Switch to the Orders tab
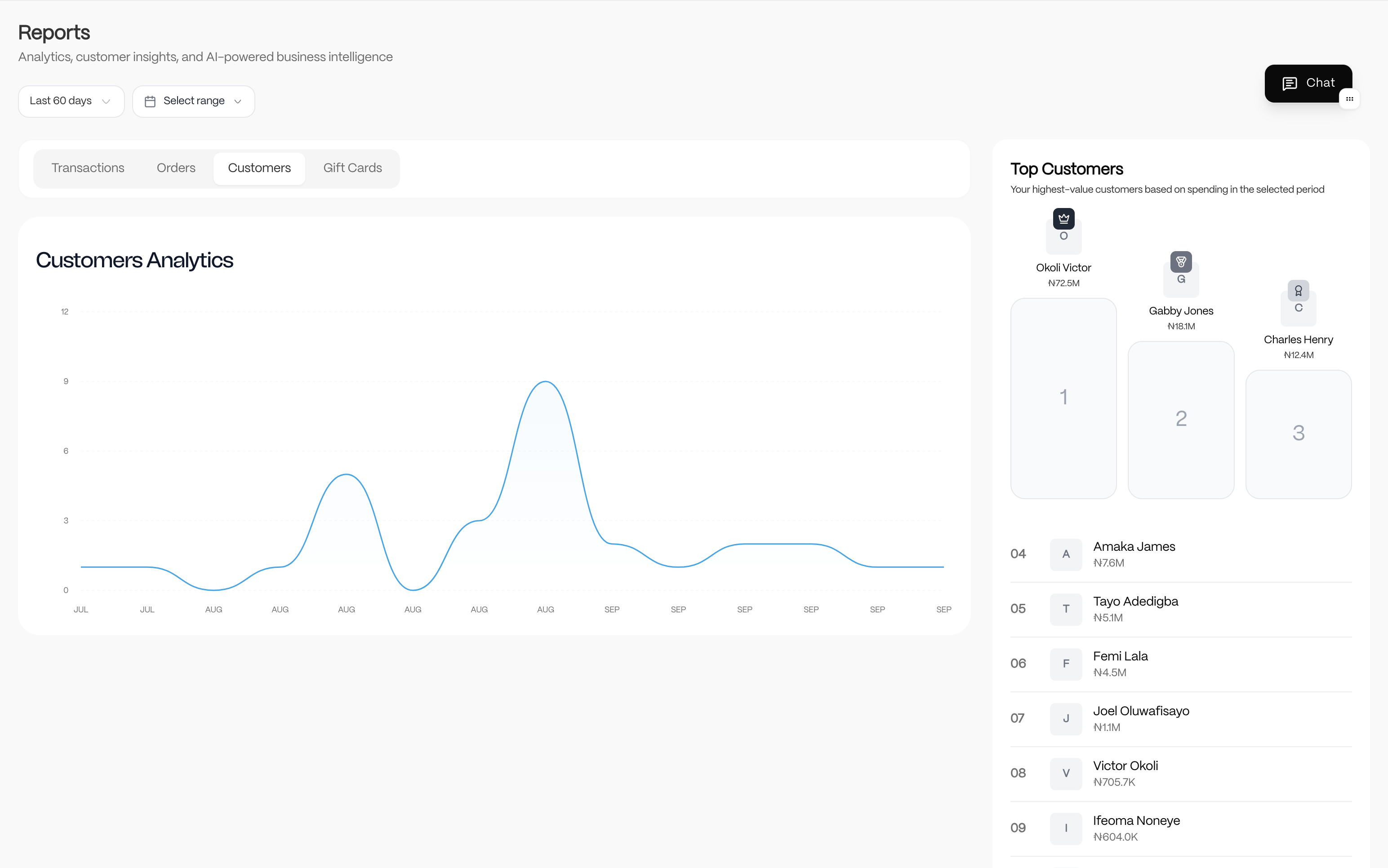Image resolution: width=1388 pixels, height=868 pixels. pyautogui.click(x=176, y=168)
